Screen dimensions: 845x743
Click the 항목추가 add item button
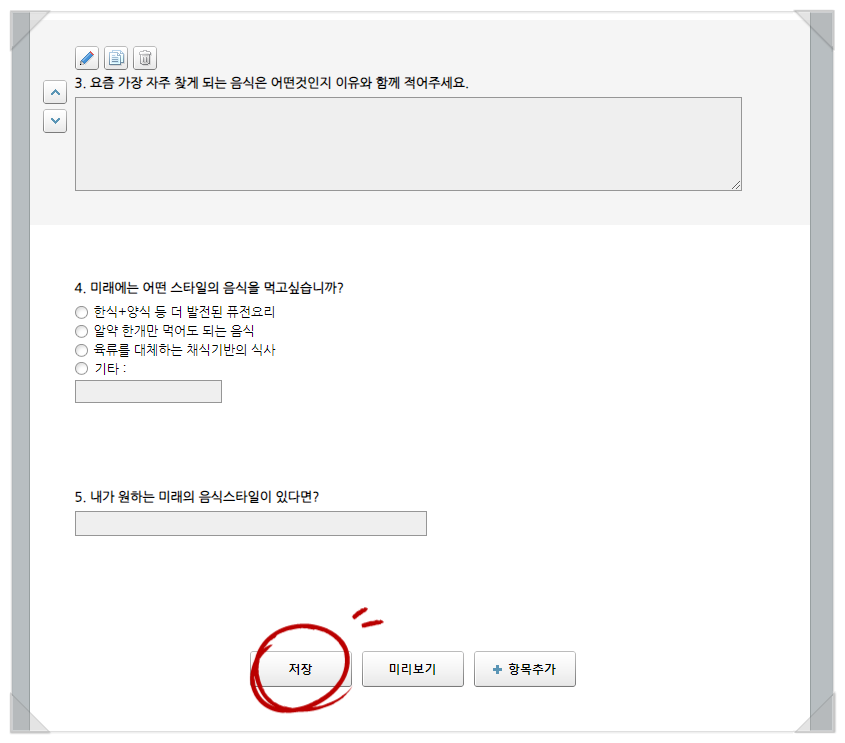(x=524, y=669)
